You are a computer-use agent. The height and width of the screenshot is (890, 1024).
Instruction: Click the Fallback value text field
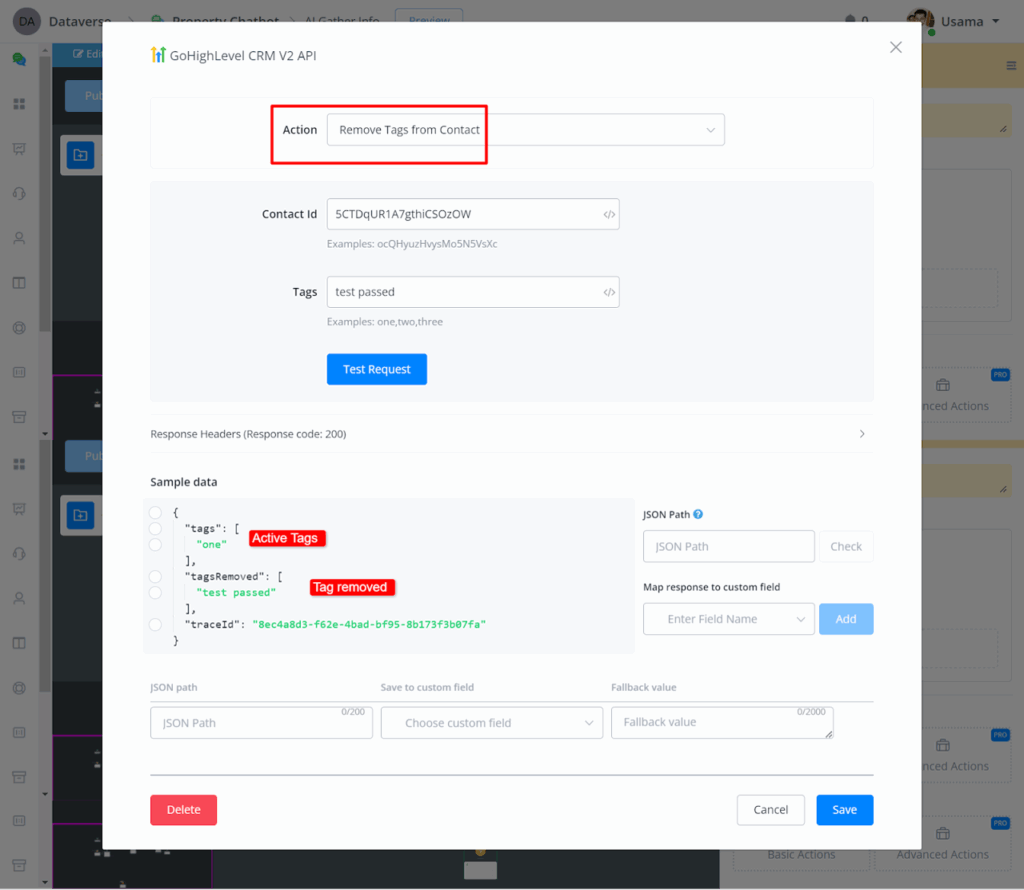coord(721,723)
